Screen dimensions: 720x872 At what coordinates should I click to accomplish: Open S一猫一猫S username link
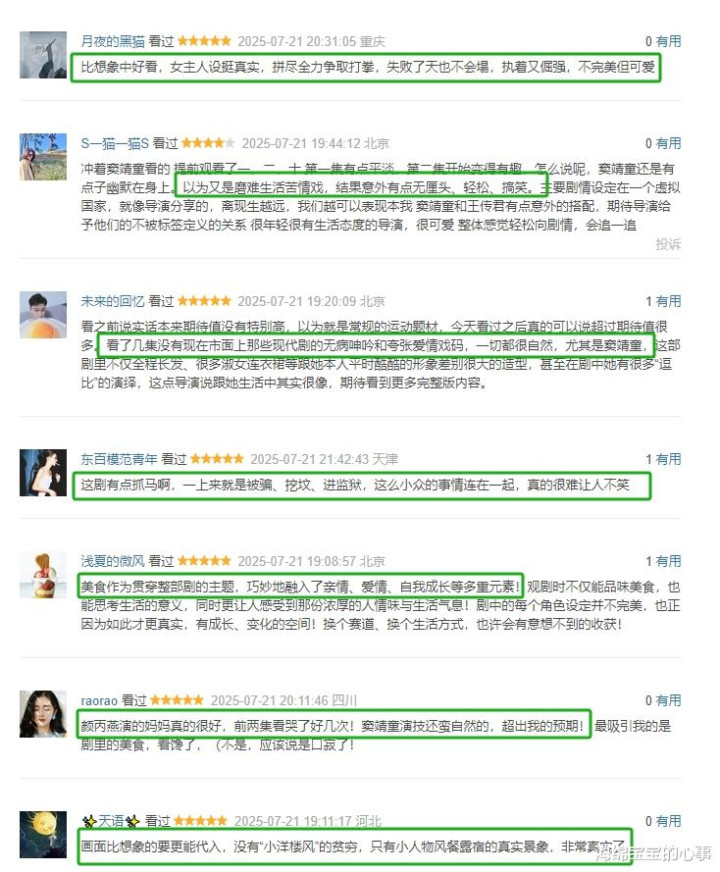coord(115,143)
